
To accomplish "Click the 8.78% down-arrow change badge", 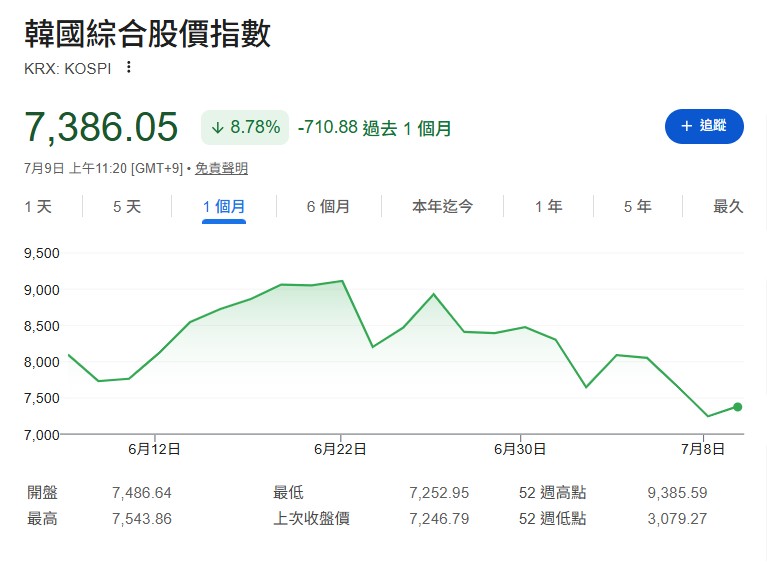I will click(245, 127).
